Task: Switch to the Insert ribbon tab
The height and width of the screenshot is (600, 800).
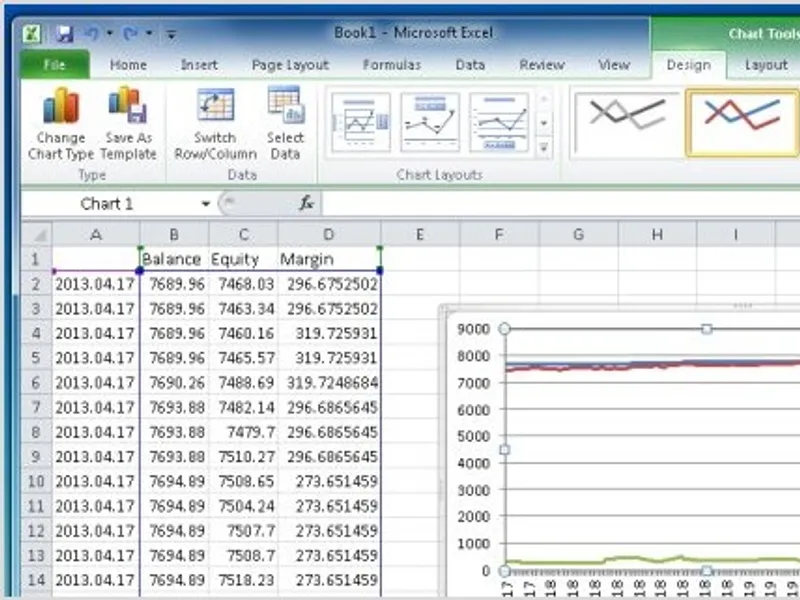Action: click(x=199, y=65)
